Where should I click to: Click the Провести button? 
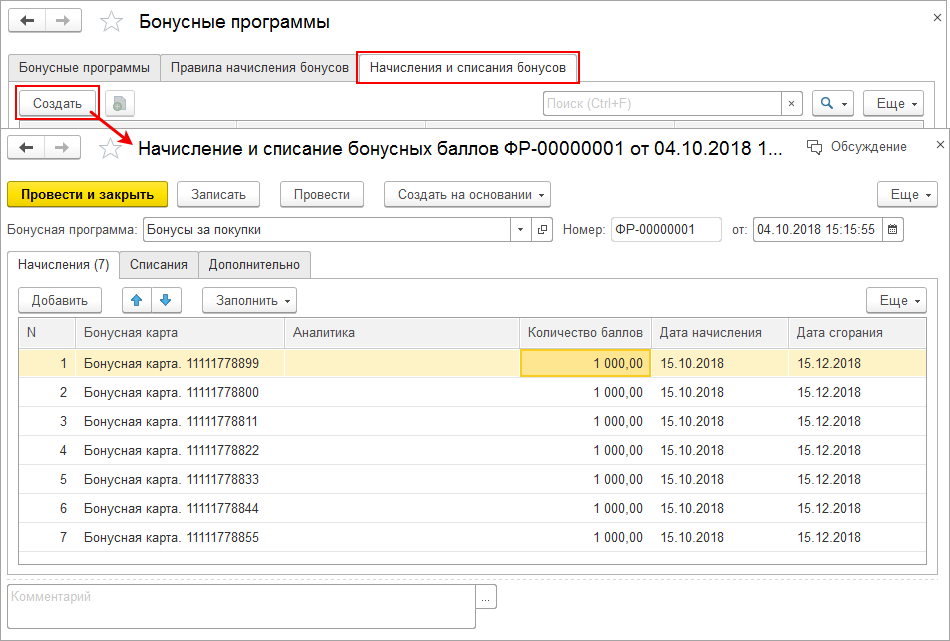(322, 194)
